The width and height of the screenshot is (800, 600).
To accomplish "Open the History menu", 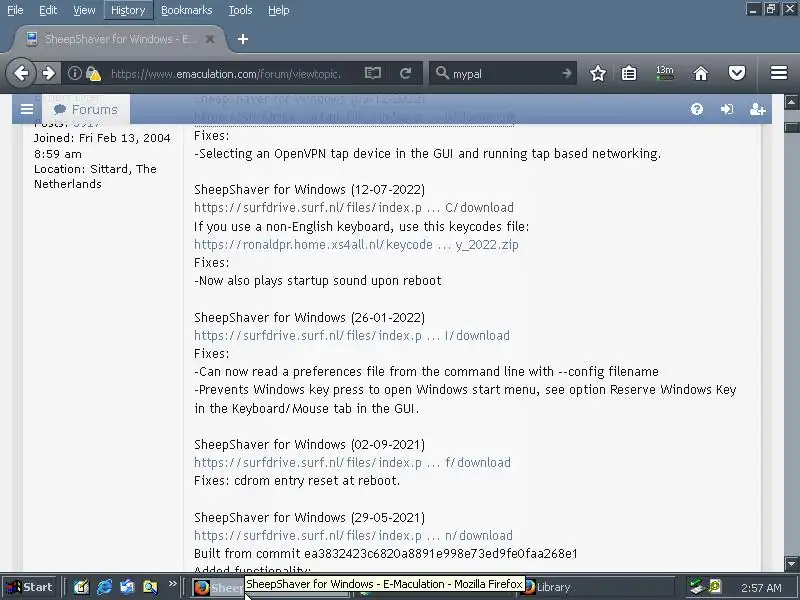I will pos(128,10).
